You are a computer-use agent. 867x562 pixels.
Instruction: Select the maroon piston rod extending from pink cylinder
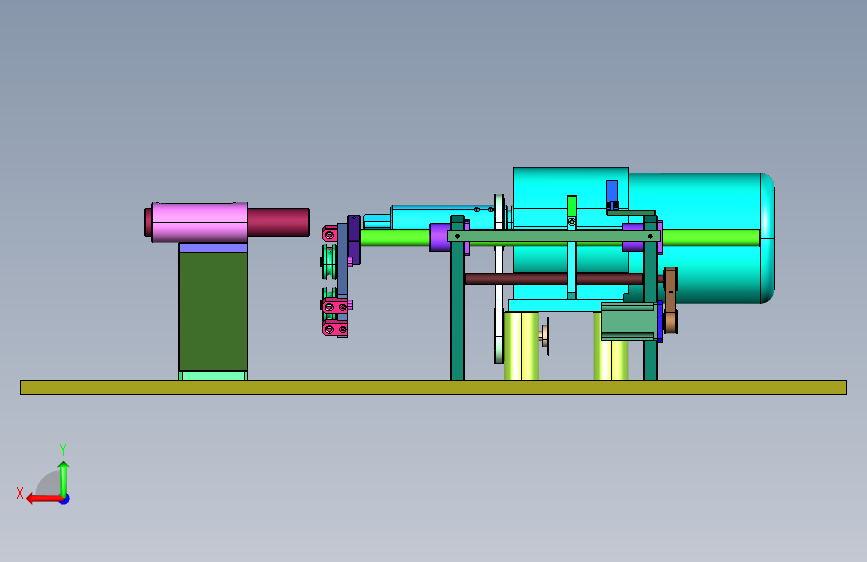(x=278, y=222)
